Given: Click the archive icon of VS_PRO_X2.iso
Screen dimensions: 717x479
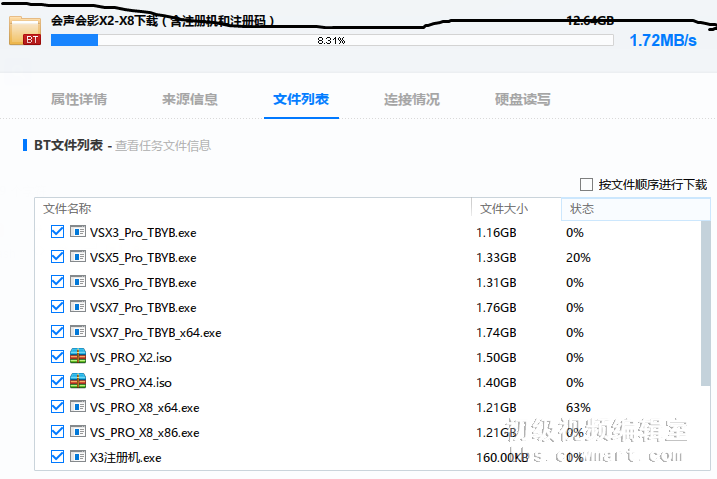Looking at the screenshot, I should 78,356.
